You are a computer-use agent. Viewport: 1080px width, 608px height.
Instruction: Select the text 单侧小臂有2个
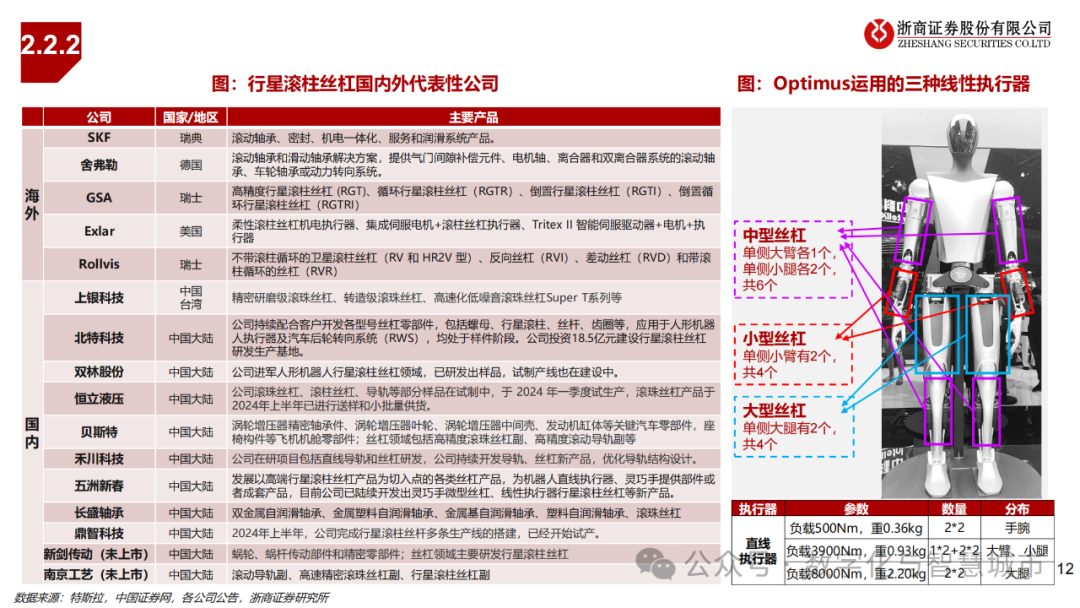pyautogui.click(x=789, y=356)
